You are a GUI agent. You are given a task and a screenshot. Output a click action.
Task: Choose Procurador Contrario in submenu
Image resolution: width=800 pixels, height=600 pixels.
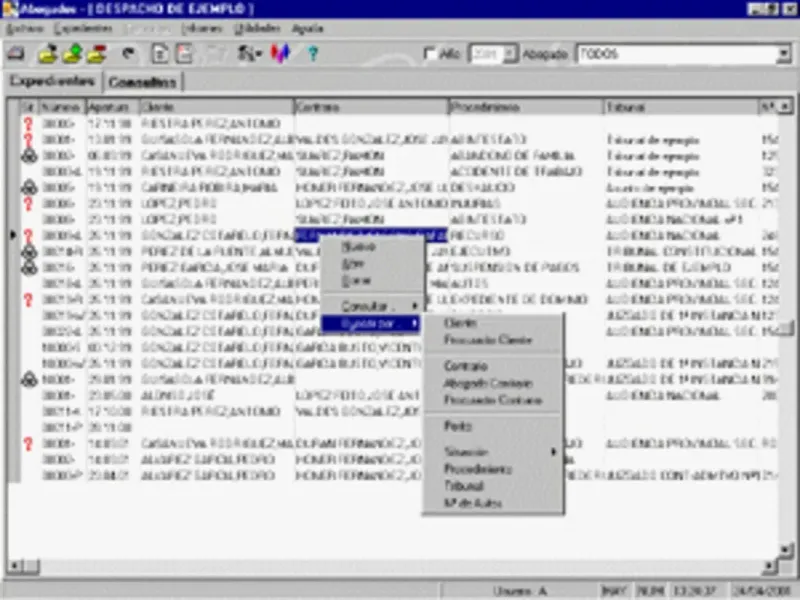tap(492, 399)
